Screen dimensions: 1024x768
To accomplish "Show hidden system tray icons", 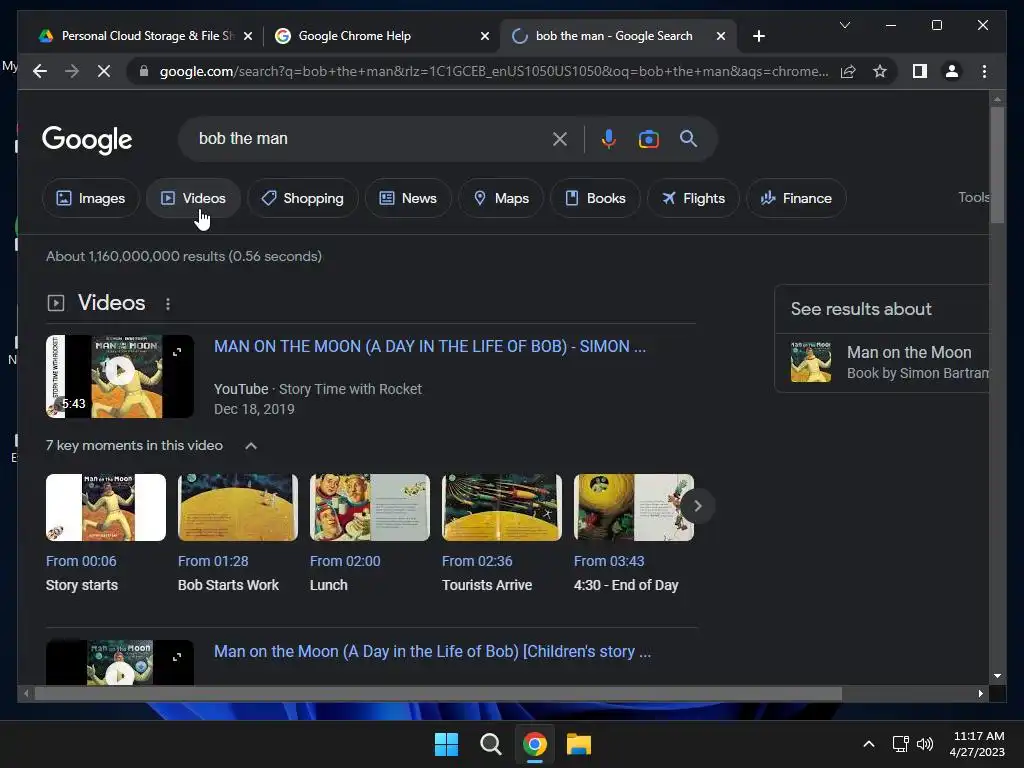I will pyautogui.click(x=869, y=744).
